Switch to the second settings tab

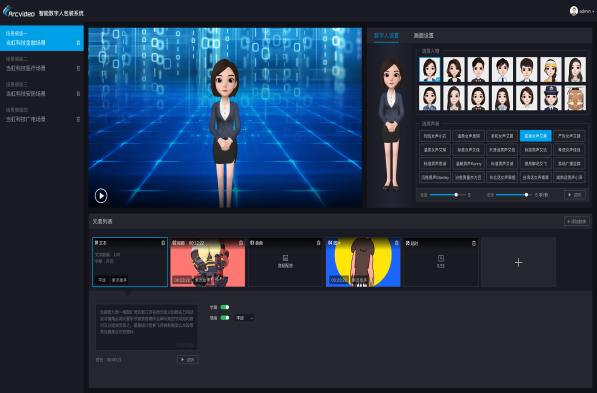point(423,36)
